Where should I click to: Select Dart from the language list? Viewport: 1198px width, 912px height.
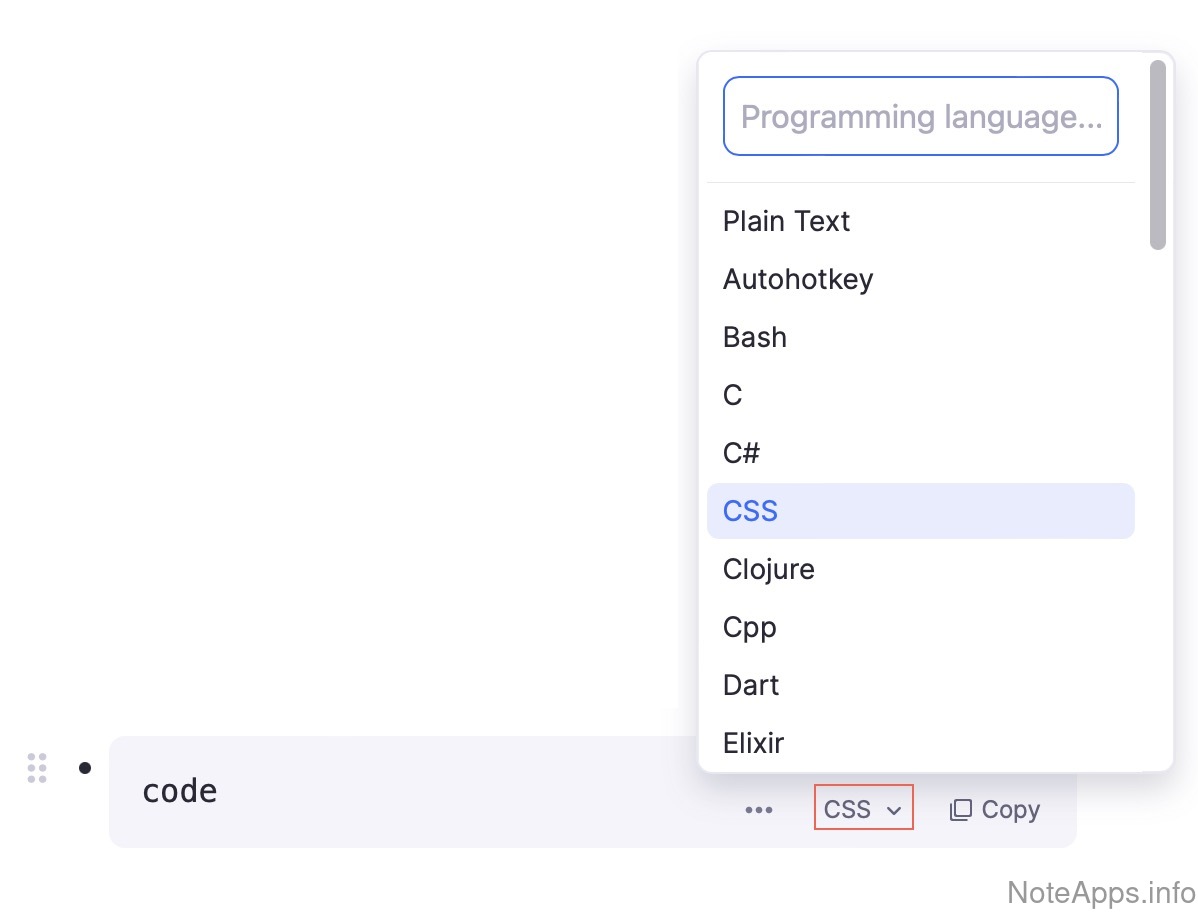pos(751,685)
